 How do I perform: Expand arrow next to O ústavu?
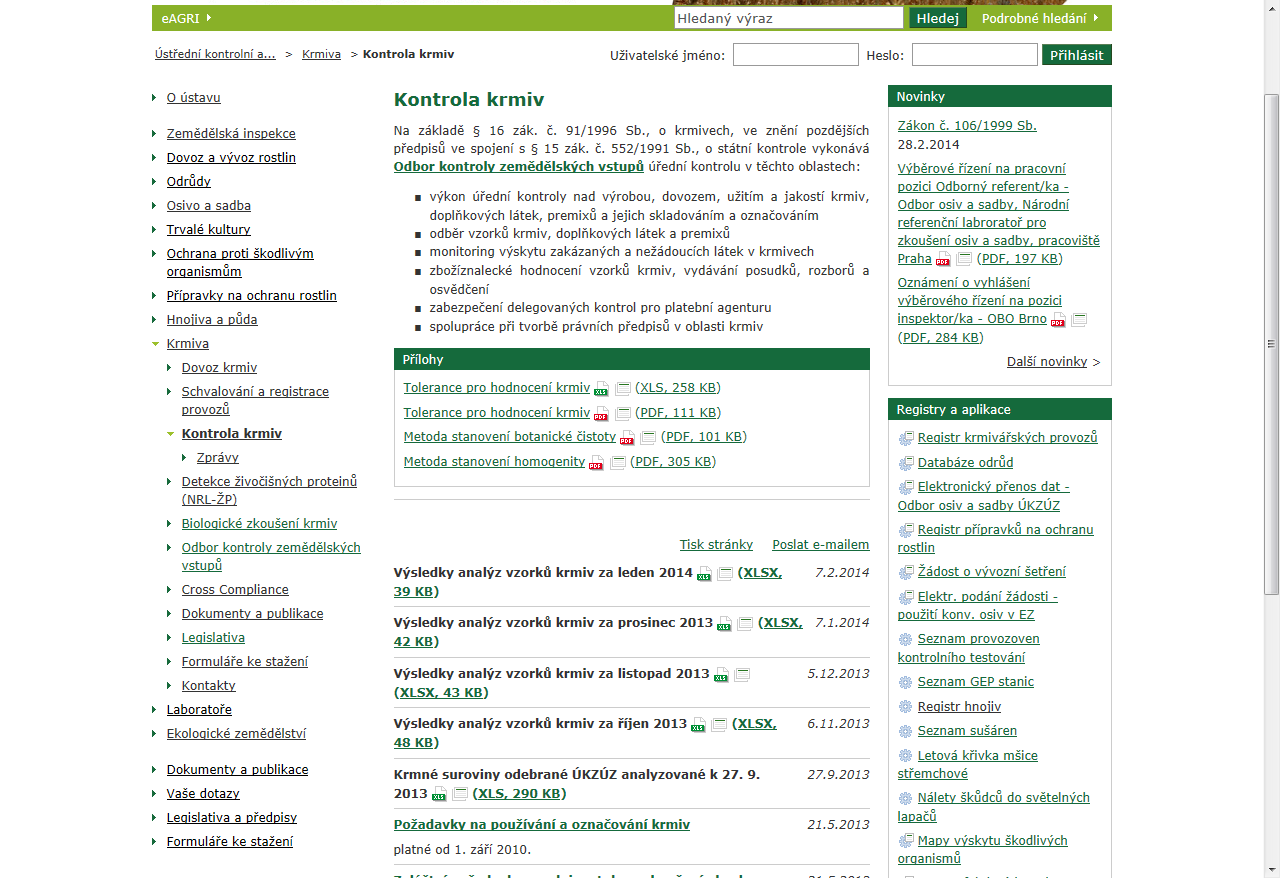(155, 98)
